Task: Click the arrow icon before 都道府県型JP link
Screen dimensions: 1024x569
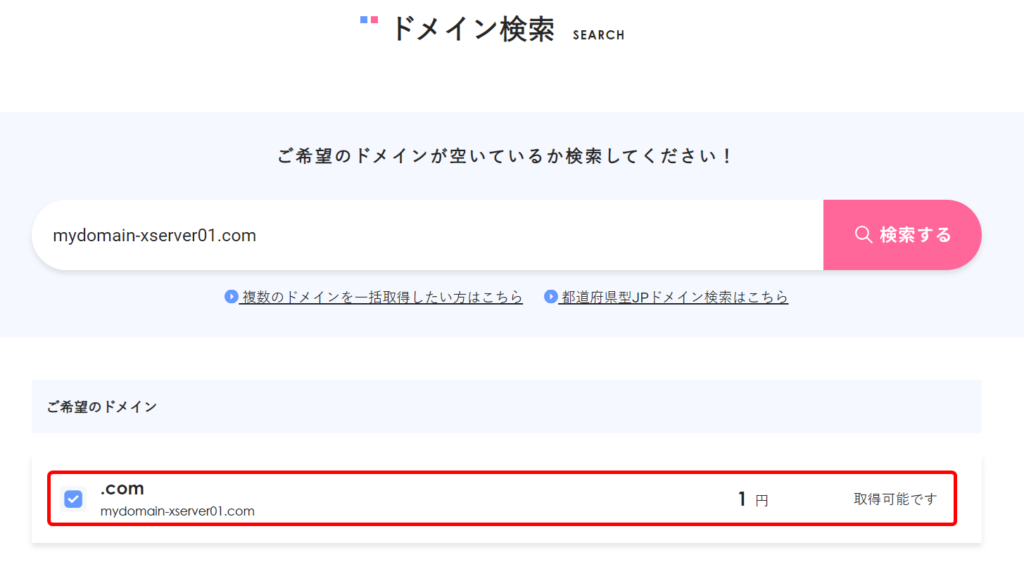Action: pyautogui.click(x=551, y=297)
